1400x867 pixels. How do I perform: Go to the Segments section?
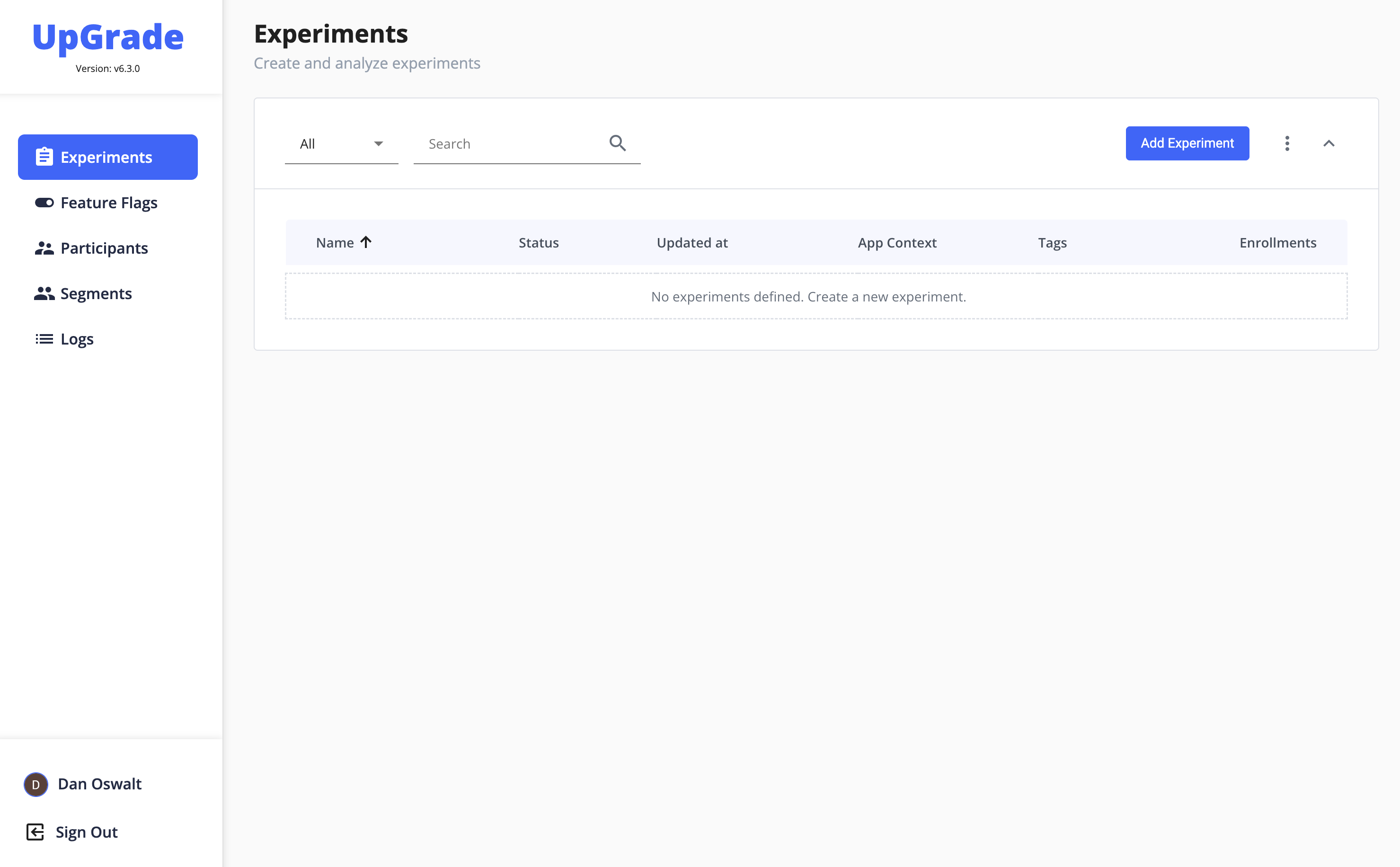coord(96,293)
